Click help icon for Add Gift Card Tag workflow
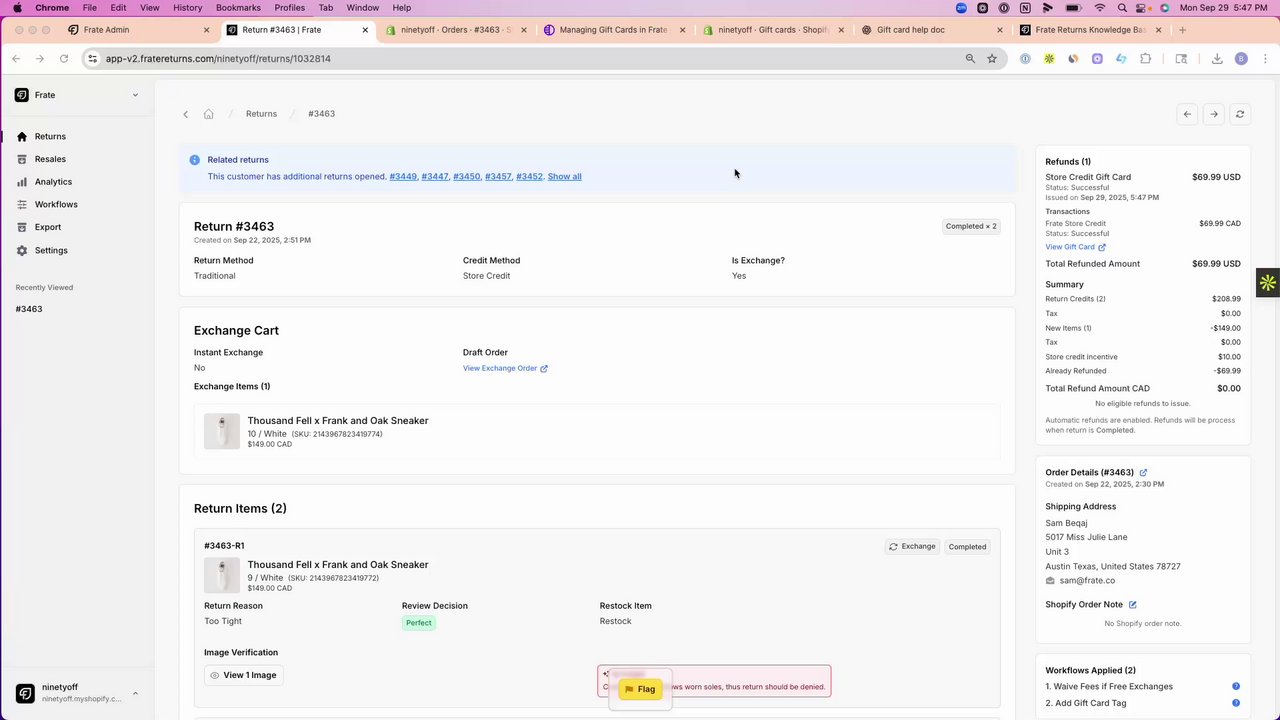 tap(1236, 703)
